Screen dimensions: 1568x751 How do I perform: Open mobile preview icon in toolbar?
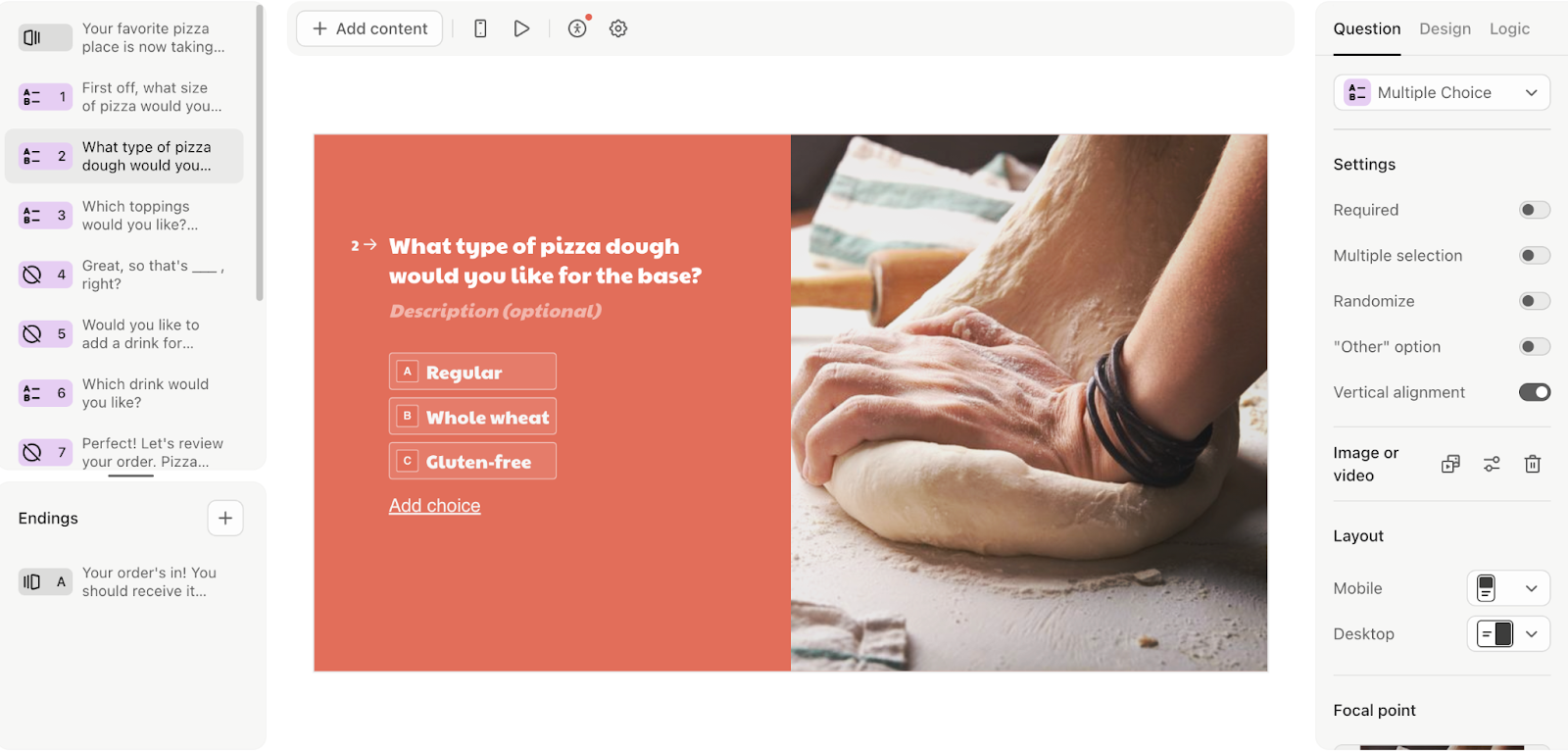coord(480,28)
